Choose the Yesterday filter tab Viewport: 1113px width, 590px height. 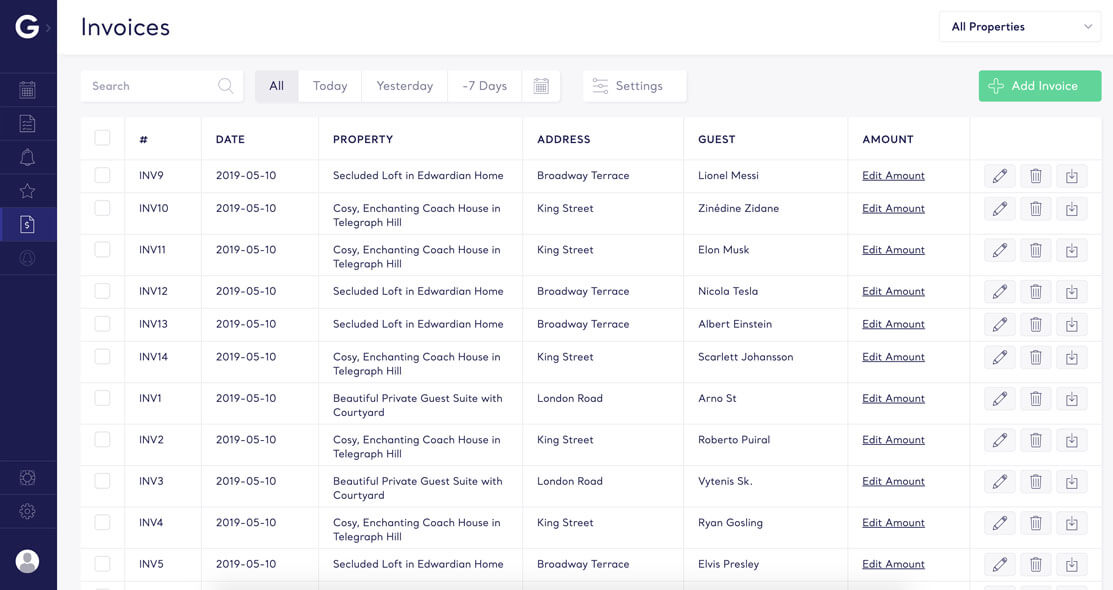404,86
